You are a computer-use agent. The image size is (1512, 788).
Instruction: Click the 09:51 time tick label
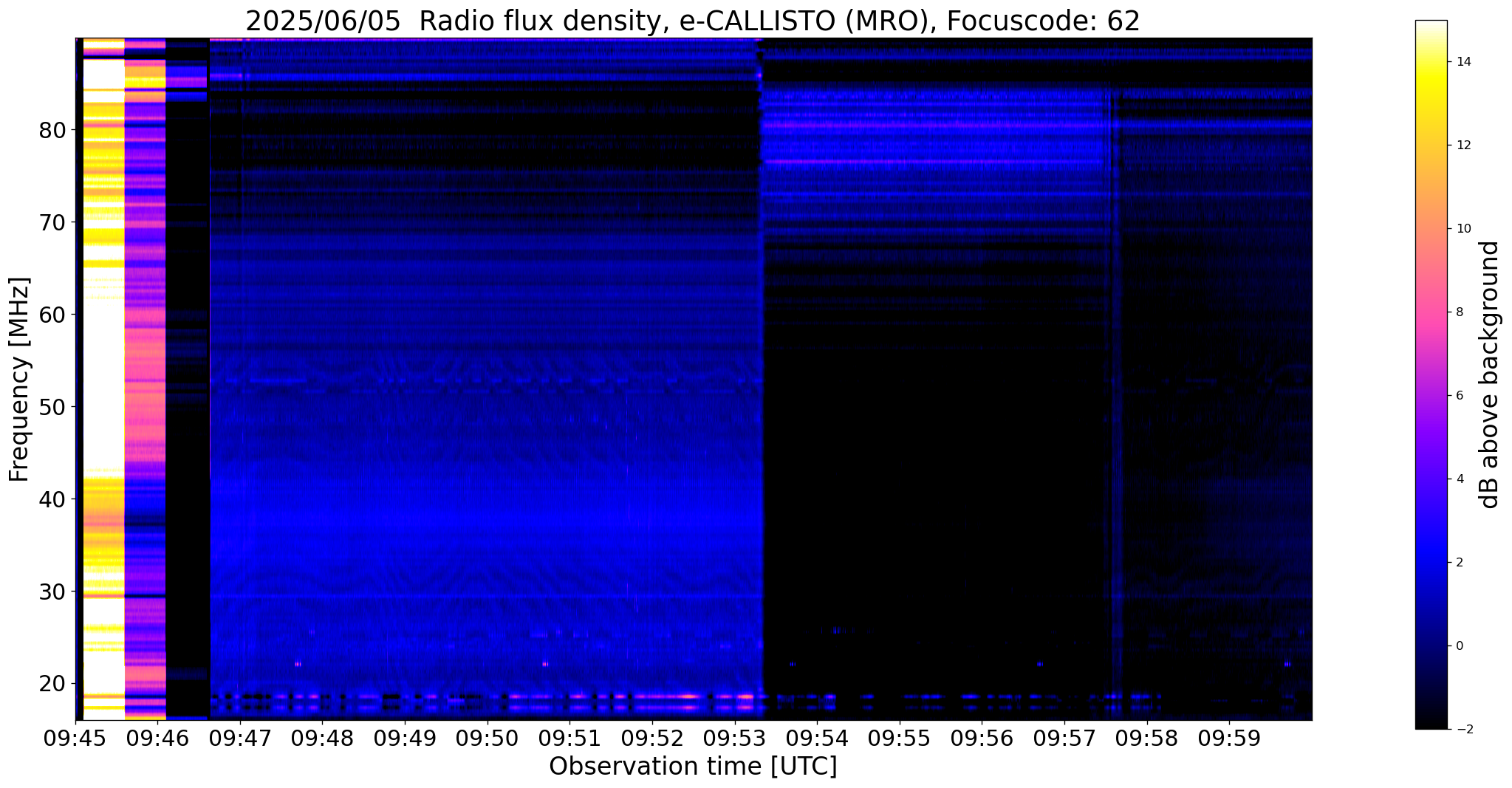569,737
